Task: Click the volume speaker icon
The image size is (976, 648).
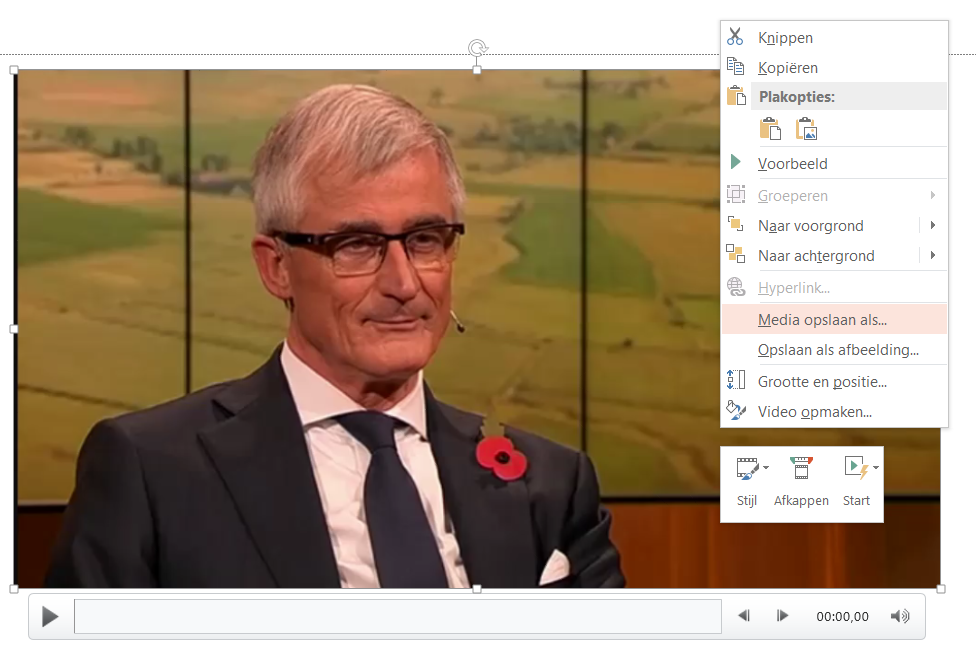Action: [900, 616]
